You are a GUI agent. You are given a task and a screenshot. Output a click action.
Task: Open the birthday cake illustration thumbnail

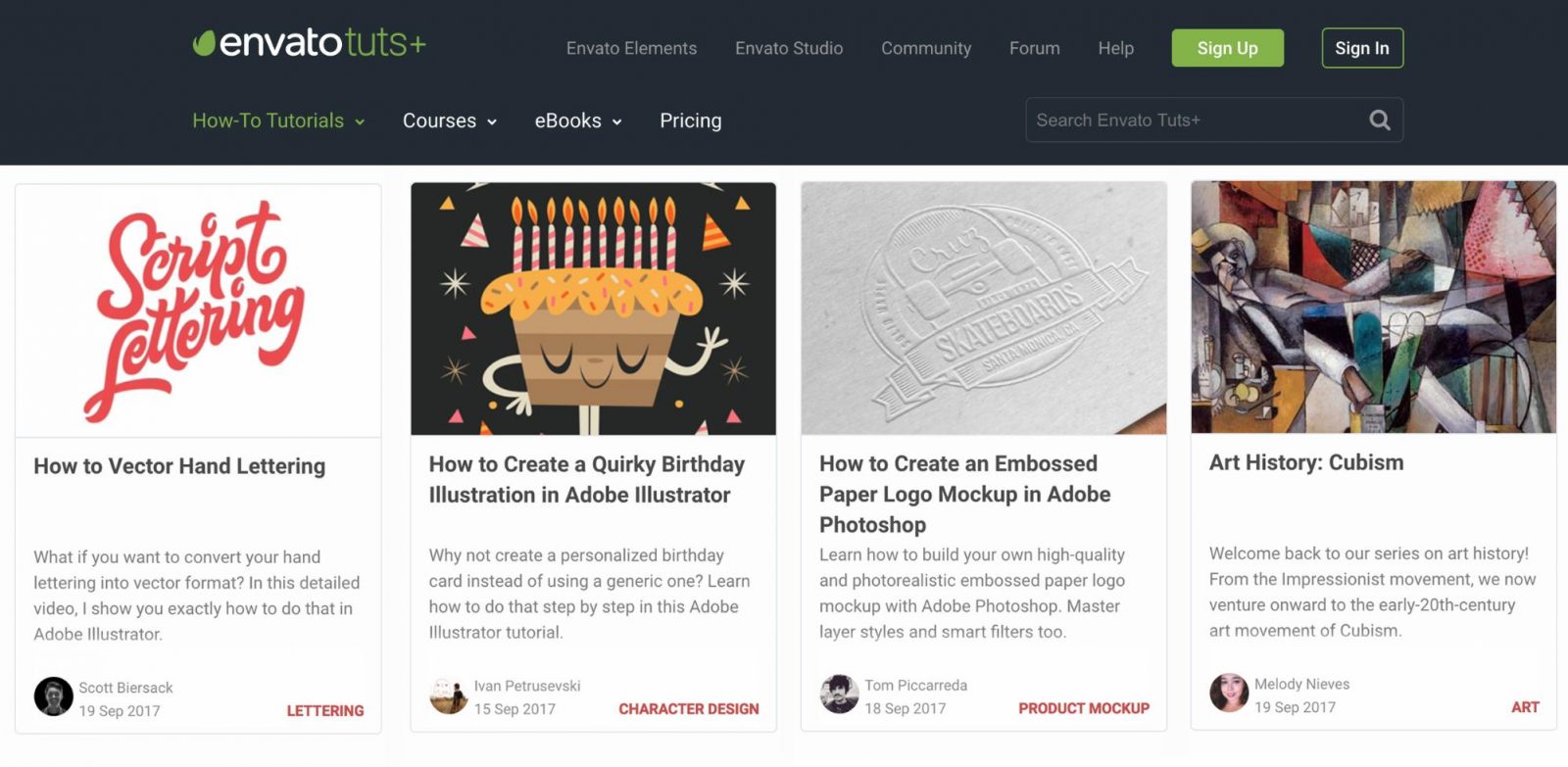tap(593, 309)
